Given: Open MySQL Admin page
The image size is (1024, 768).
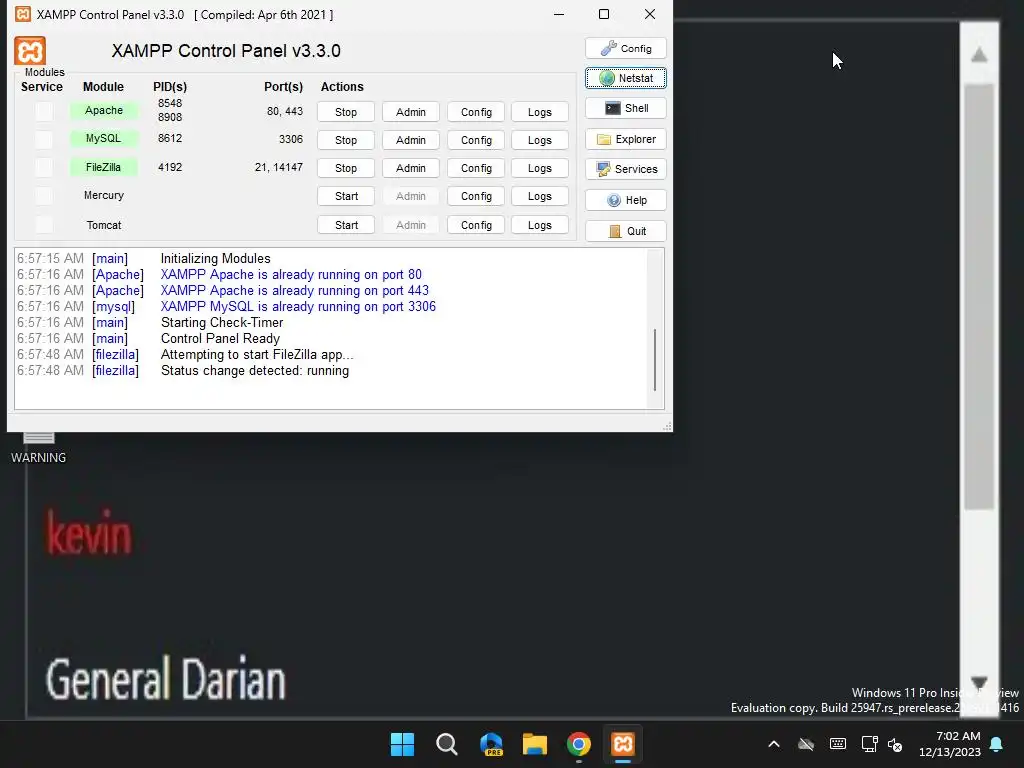Looking at the screenshot, I should click(x=411, y=140).
